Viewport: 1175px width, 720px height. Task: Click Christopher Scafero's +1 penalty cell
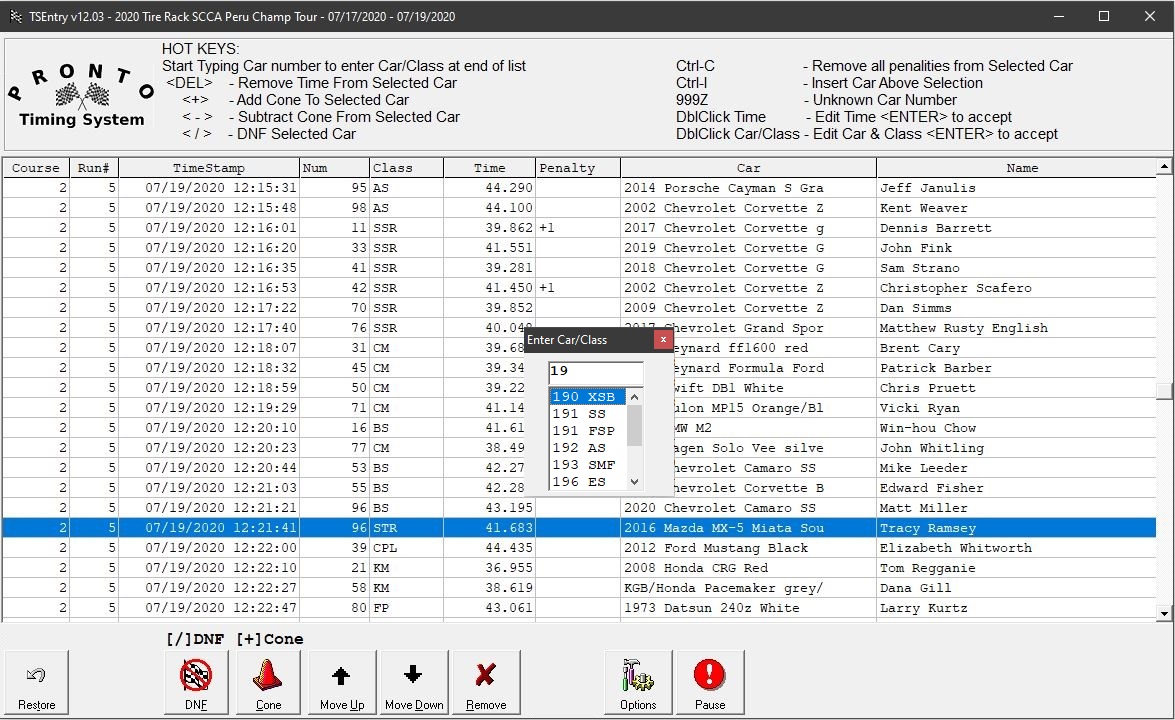(x=578, y=288)
